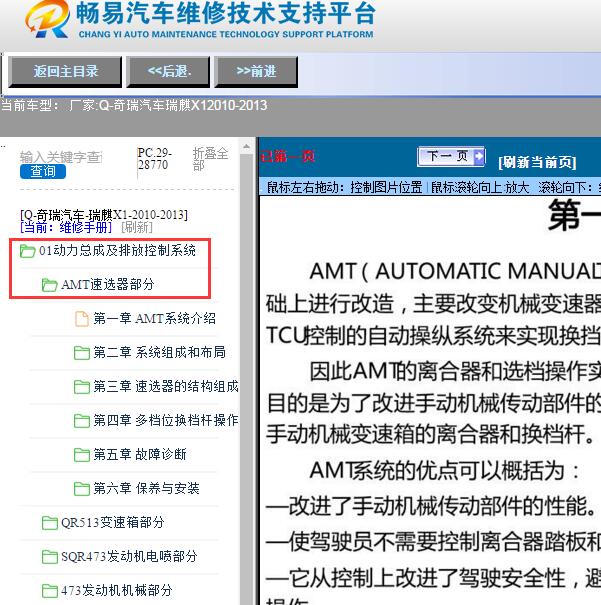Click the blue 查询 search button
Image resolution: width=601 pixels, height=605 pixels.
[43, 171]
